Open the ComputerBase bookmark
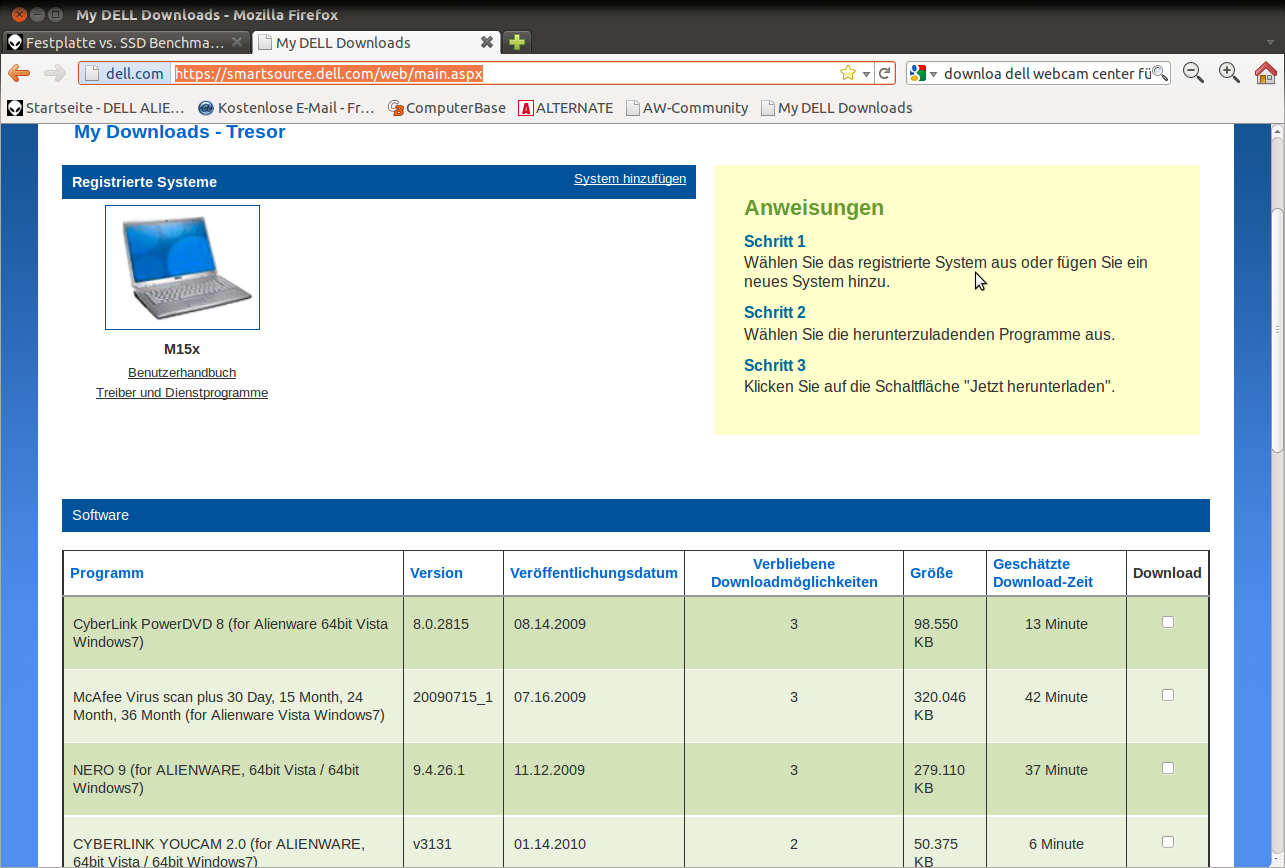This screenshot has height=868, width=1285. [447, 108]
